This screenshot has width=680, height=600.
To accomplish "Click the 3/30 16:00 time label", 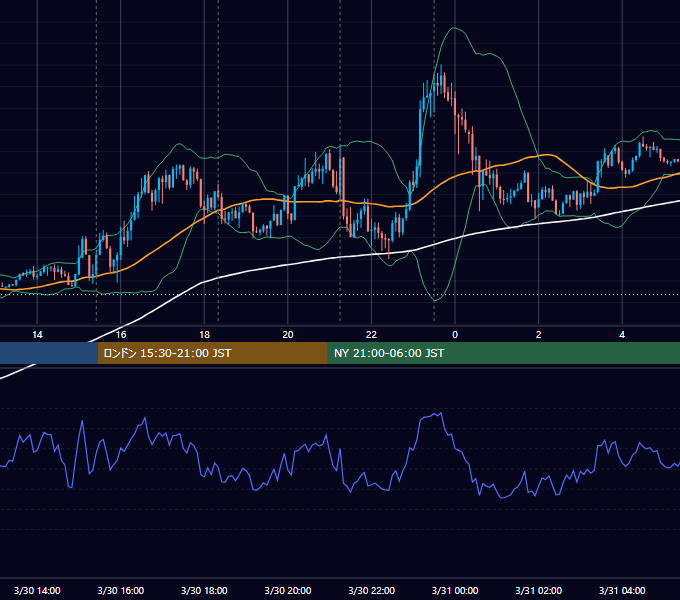I will click(121, 590).
